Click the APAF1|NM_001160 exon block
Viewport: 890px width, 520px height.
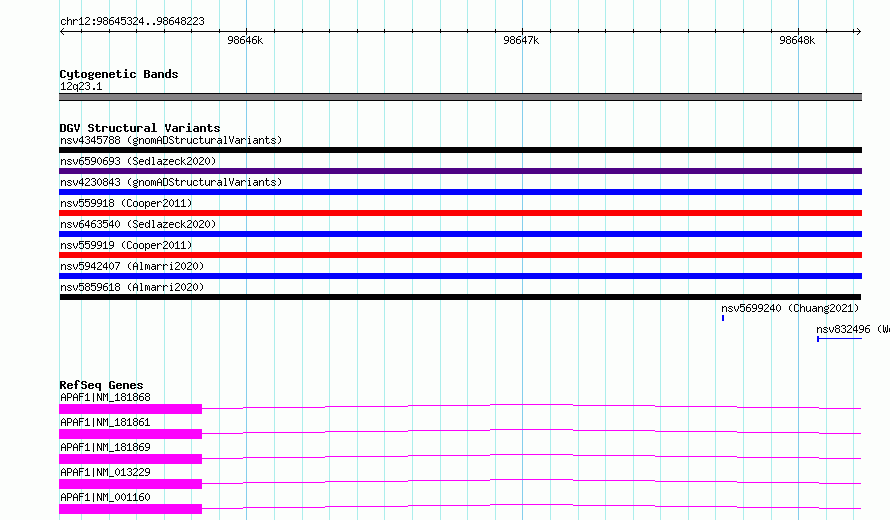(x=131, y=509)
